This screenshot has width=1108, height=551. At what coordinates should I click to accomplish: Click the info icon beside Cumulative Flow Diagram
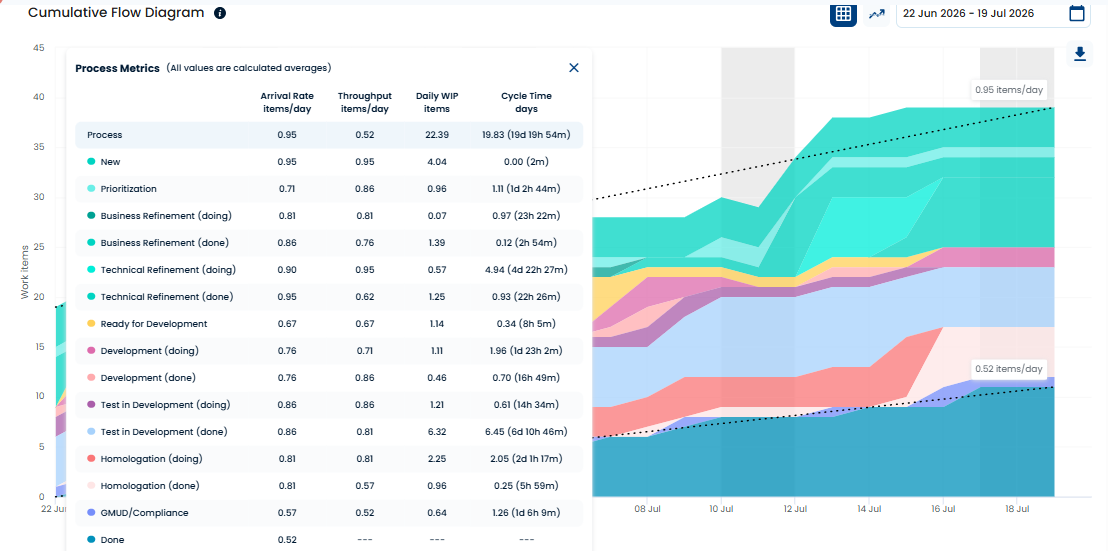(x=220, y=13)
